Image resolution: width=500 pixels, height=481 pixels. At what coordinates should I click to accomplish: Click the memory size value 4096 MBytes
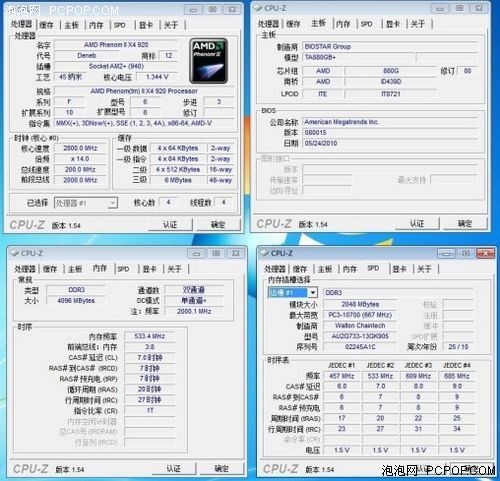[76, 301]
